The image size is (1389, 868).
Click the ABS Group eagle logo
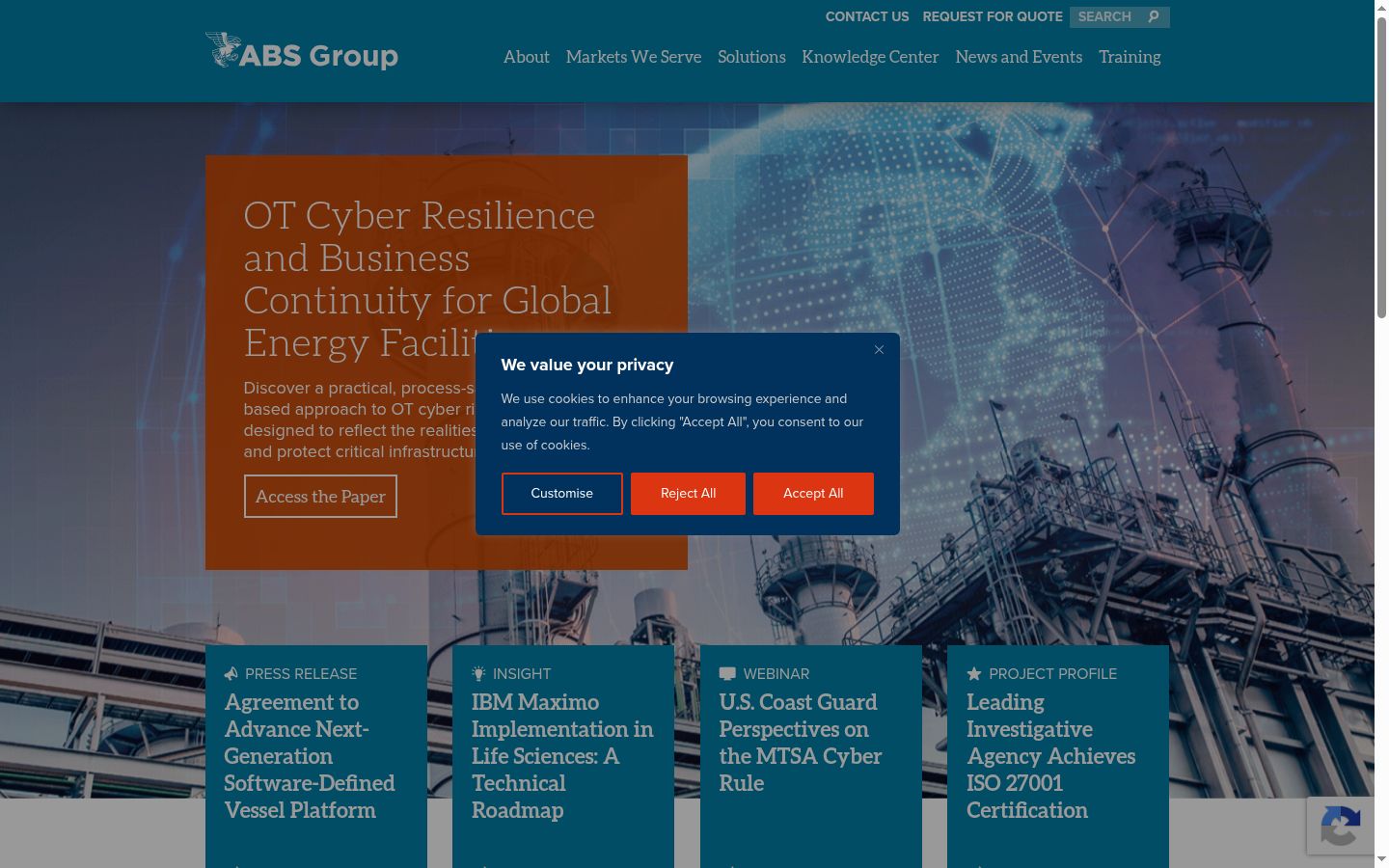pyautogui.click(x=223, y=50)
